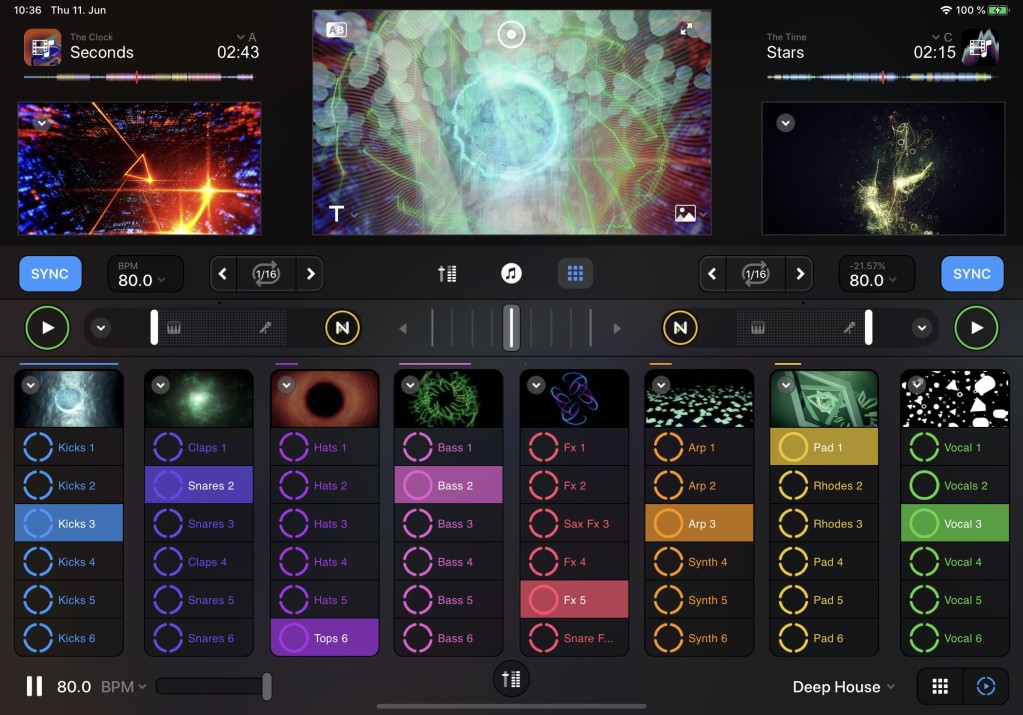Open the mixer/EQ icon in center toolbar
The image size is (1023, 715).
(x=447, y=273)
